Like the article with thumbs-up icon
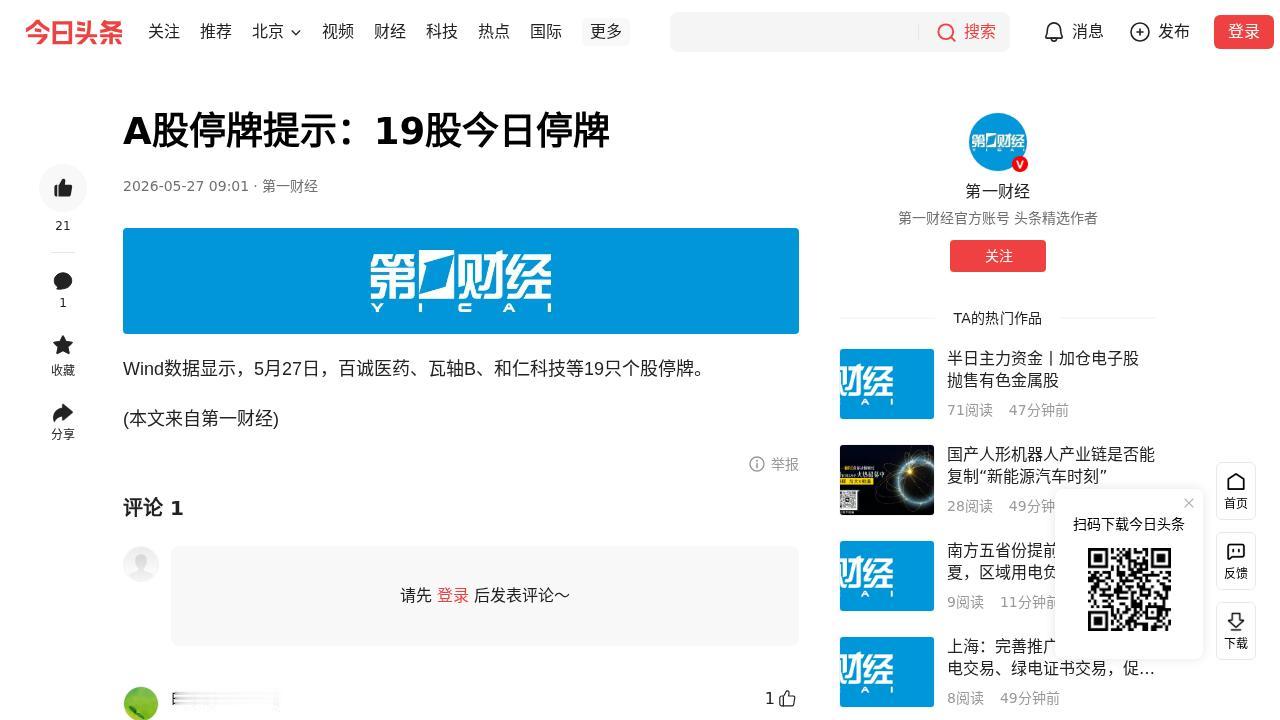 point(63,188)
